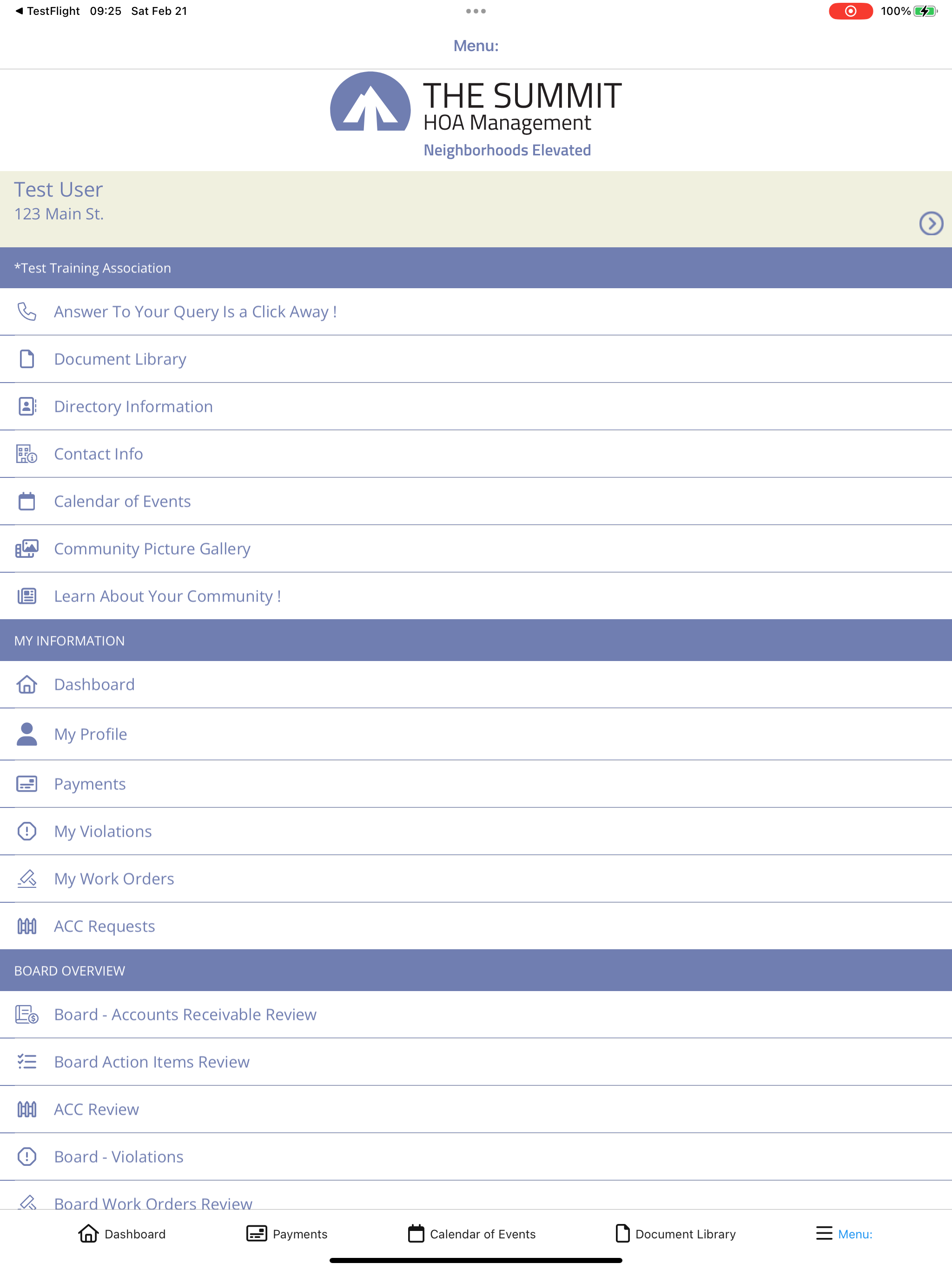This screenshot has height=1270, width=952.
Task: Tap the battery indicator in status bar
Action: pyautogui.click(x=925, y=11)
